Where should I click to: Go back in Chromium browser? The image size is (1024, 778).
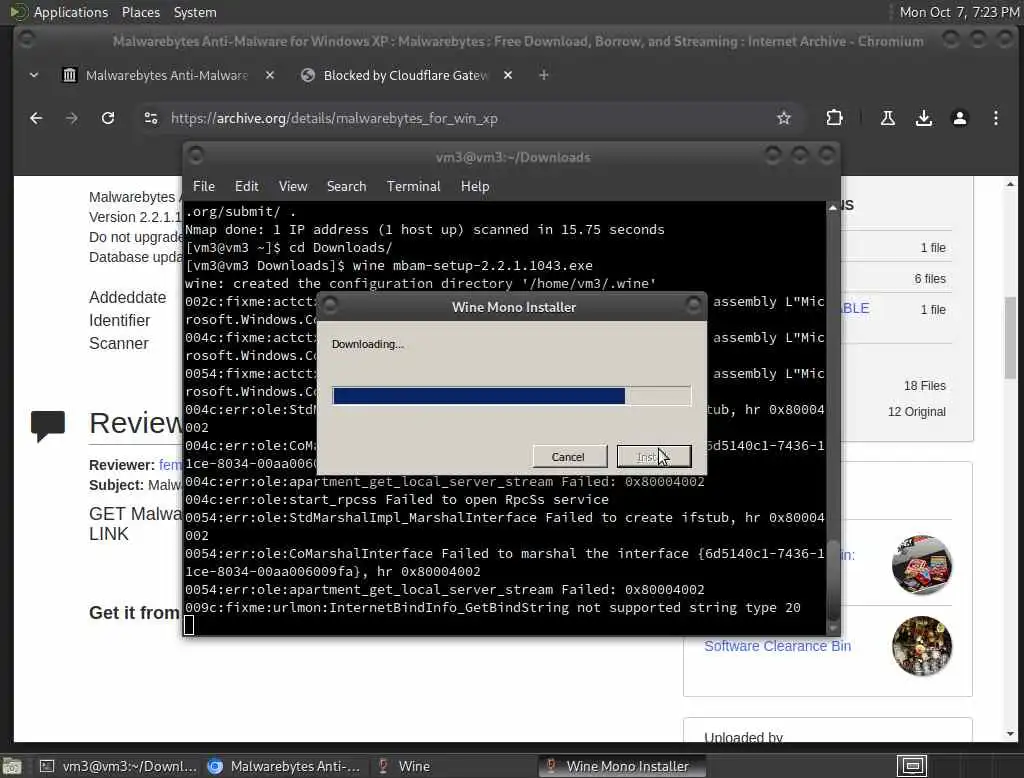(36, 118)
